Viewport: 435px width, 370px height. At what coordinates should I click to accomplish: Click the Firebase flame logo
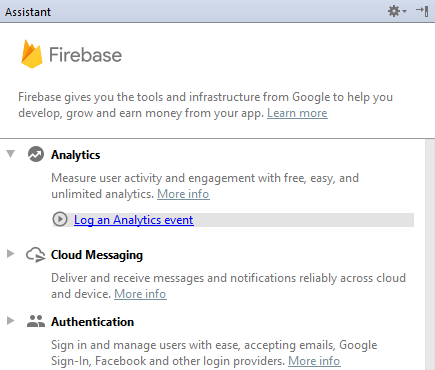tap(32, 54)
